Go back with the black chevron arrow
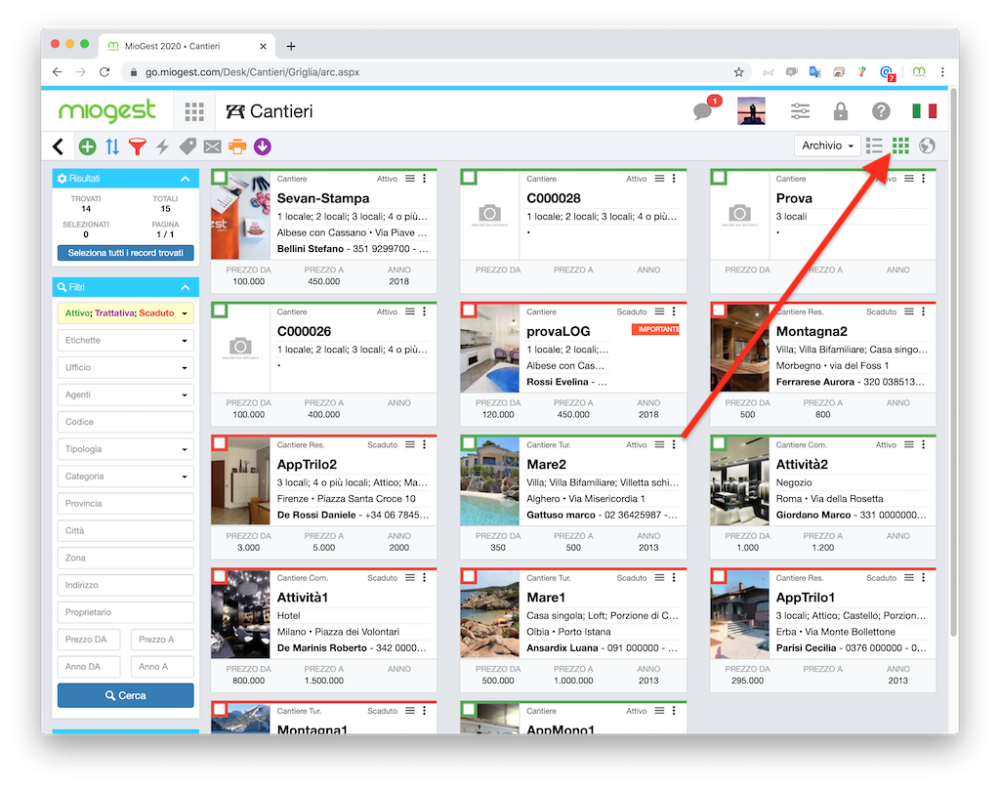The height and width of the screenshot is (788, 1000). pos(58,147)
